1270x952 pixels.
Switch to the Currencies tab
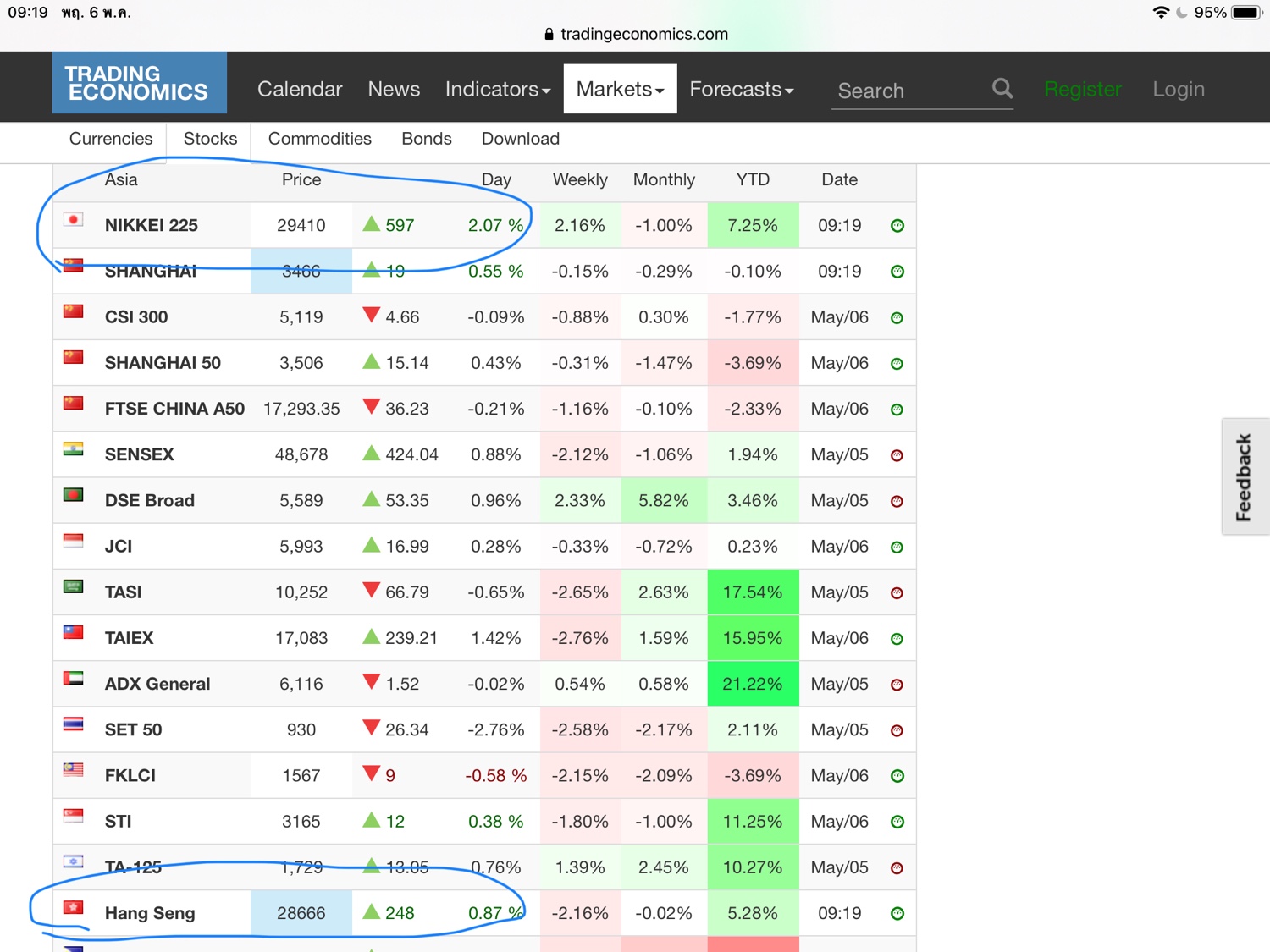pos(111,139)
